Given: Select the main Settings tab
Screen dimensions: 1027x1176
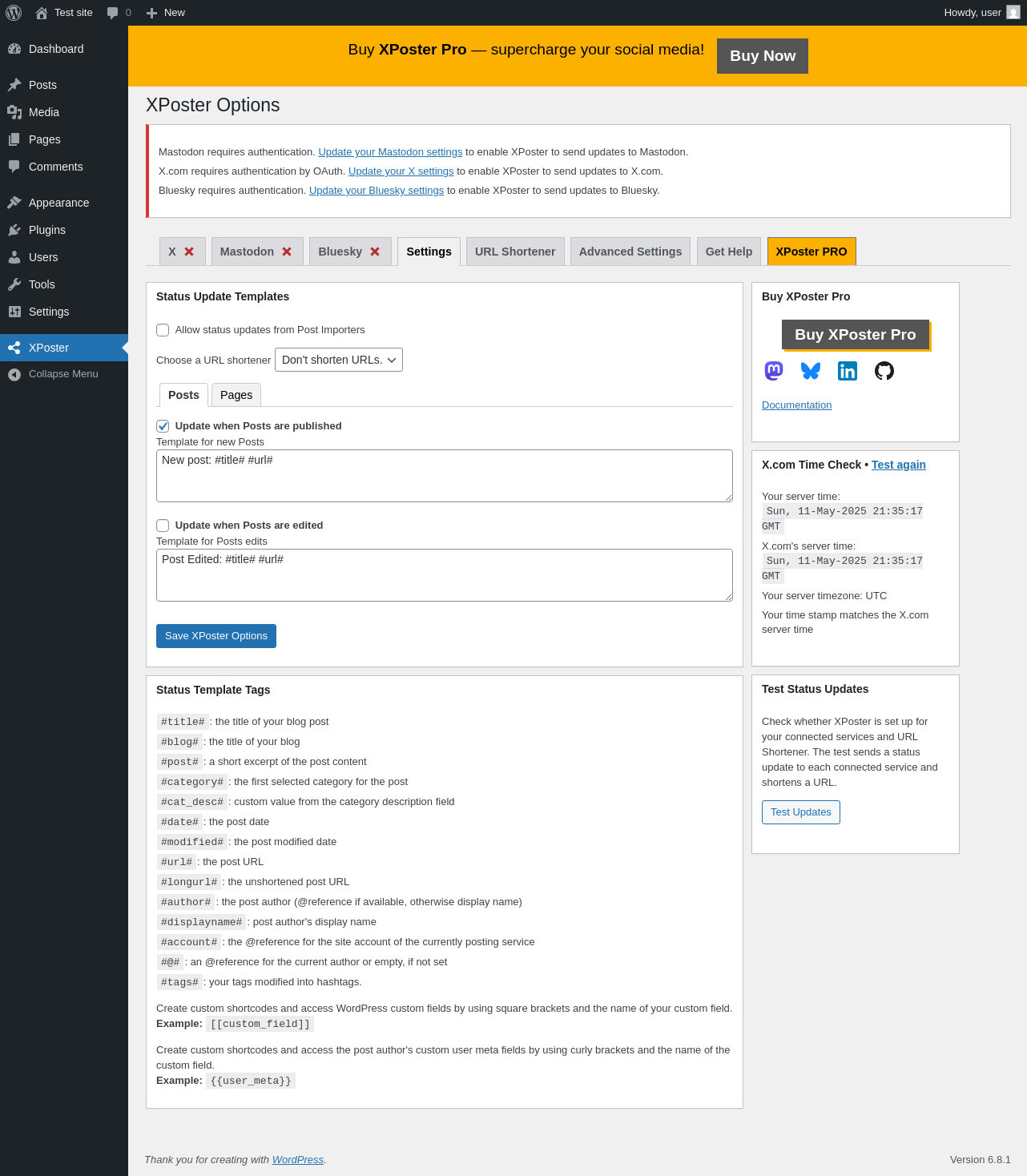Looking at the screenshot, I should tap(429, 252).
